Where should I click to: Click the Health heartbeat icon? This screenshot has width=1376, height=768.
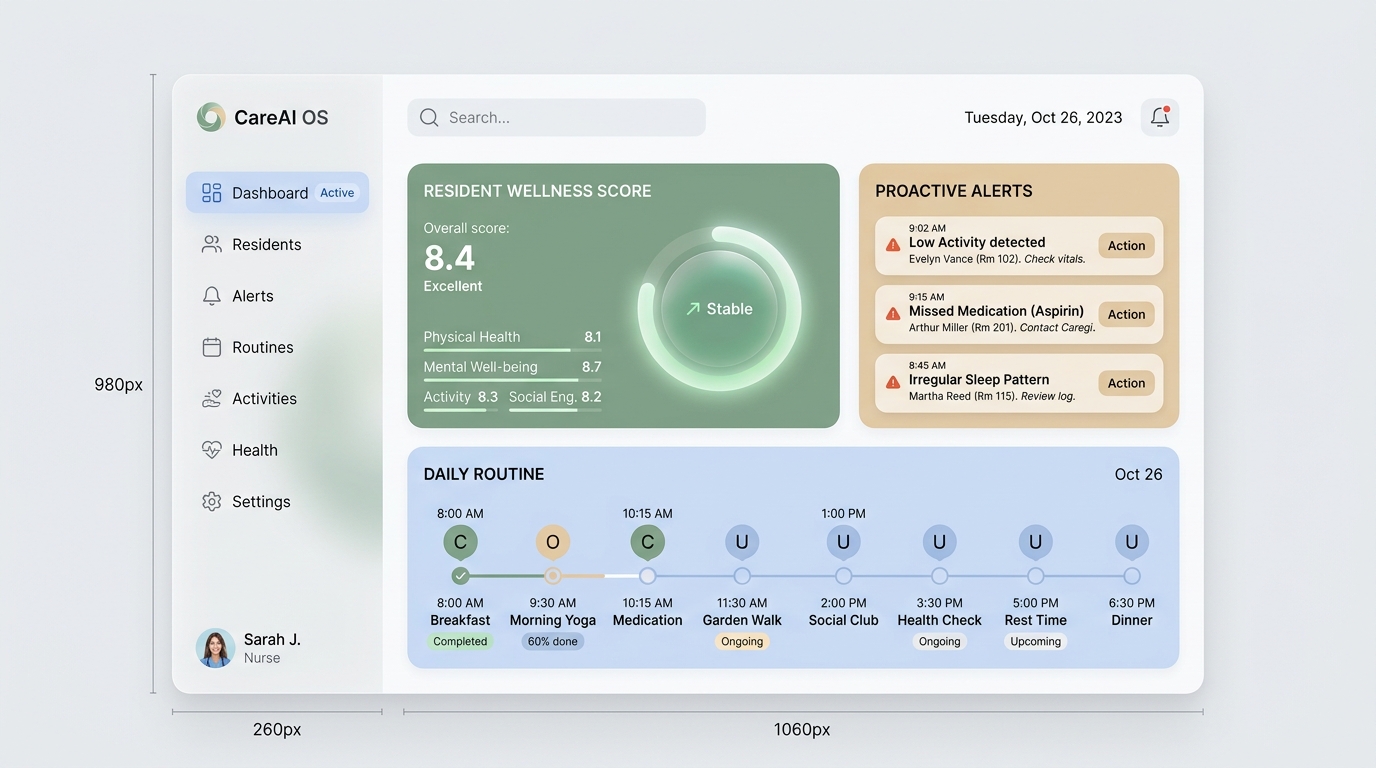211,450
